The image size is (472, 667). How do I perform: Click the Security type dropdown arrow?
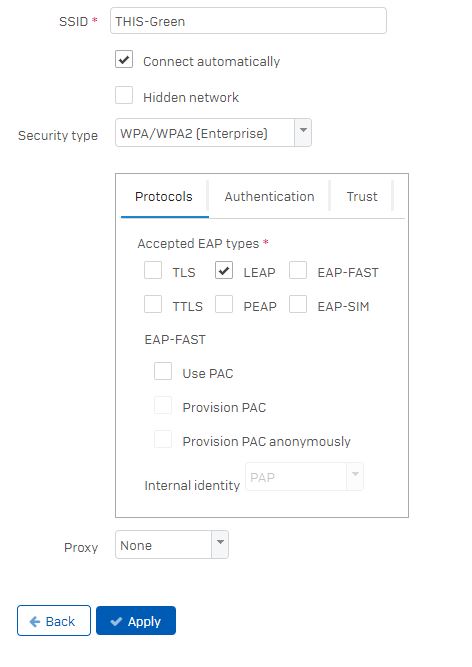tap(303, 133)
